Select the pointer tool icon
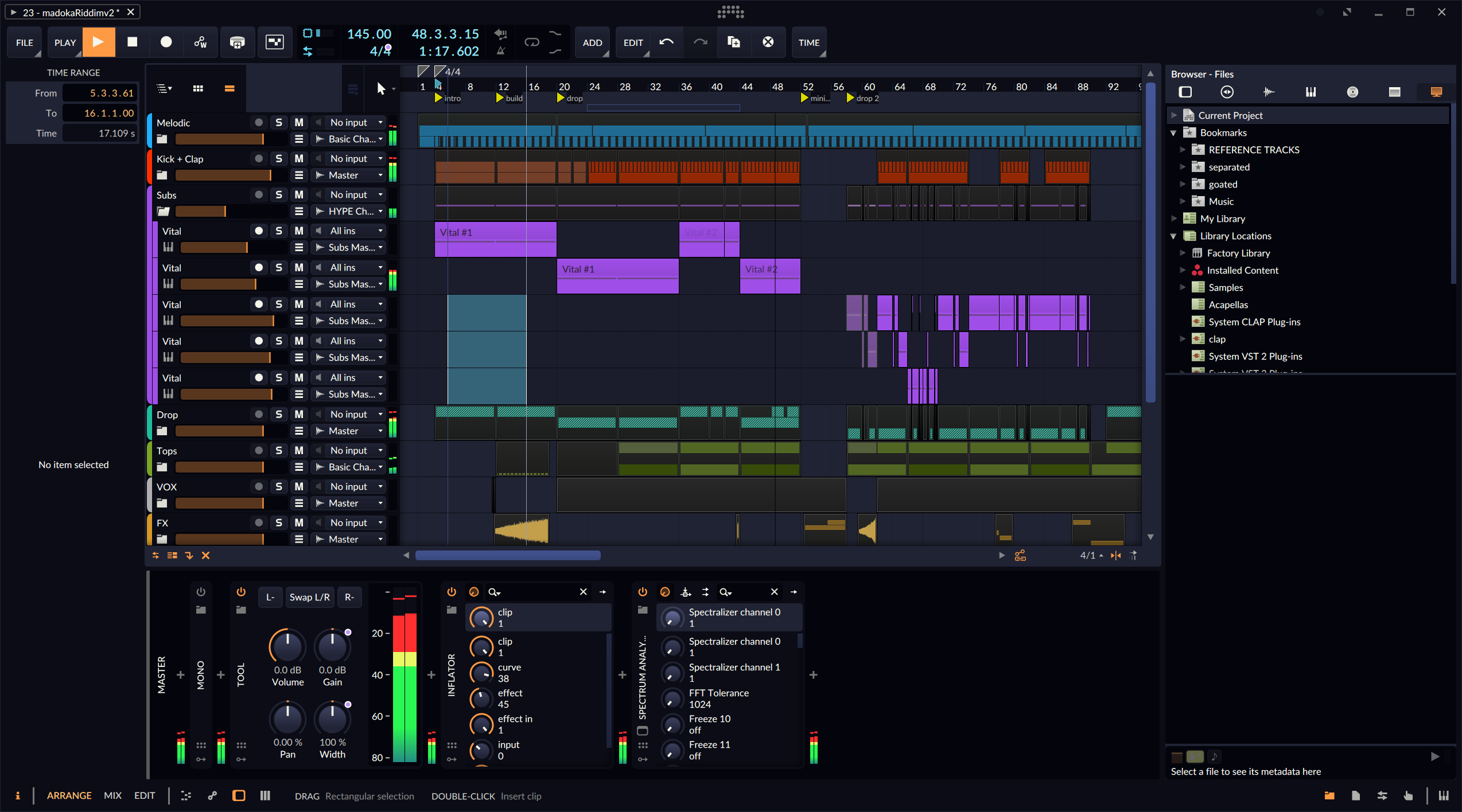 380,88
